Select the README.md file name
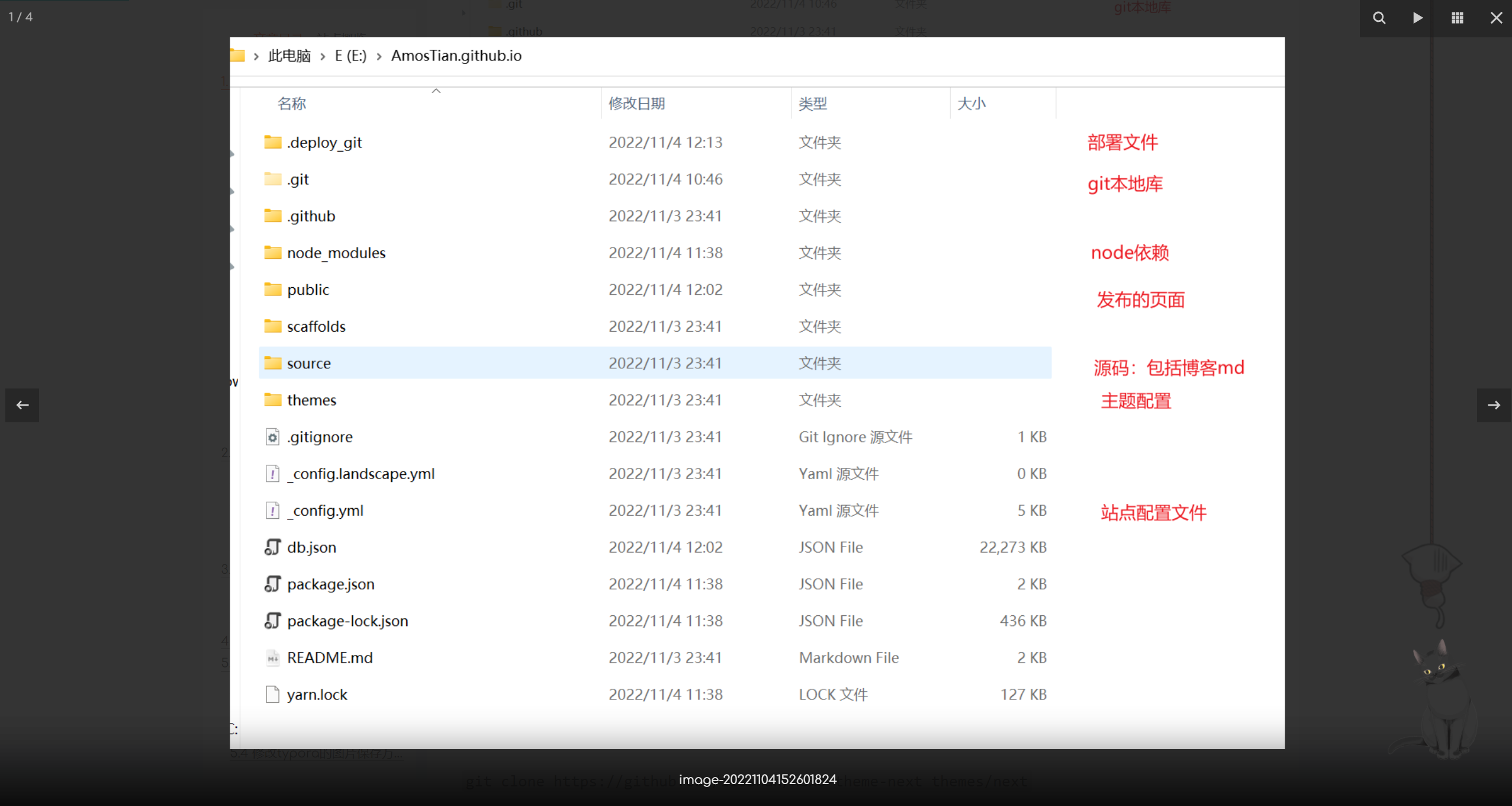This screenshot has height=806, width=1512. (x=330, y=657)
